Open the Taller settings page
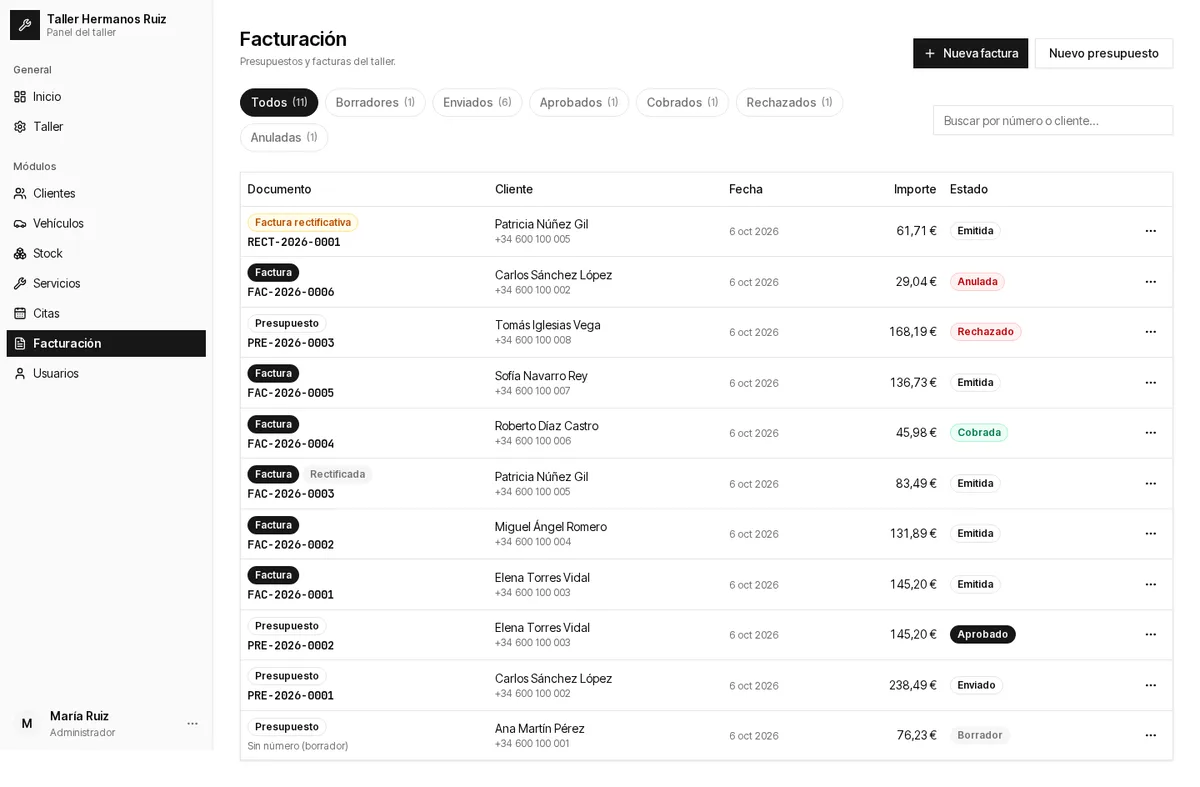This screenshot has width=1200, height=787. point(106,127)
